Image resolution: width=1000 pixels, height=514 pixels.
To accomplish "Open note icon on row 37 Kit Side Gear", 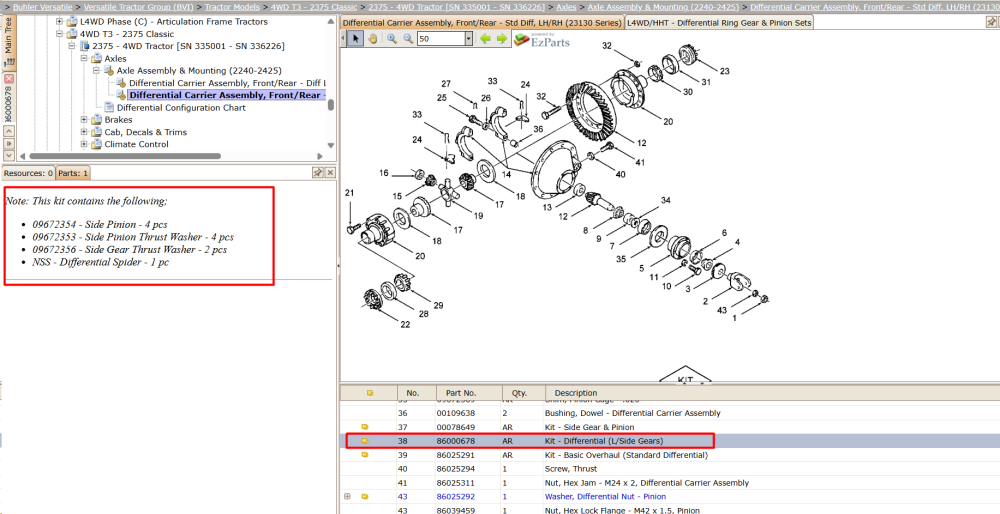I will tap(365, 427).
